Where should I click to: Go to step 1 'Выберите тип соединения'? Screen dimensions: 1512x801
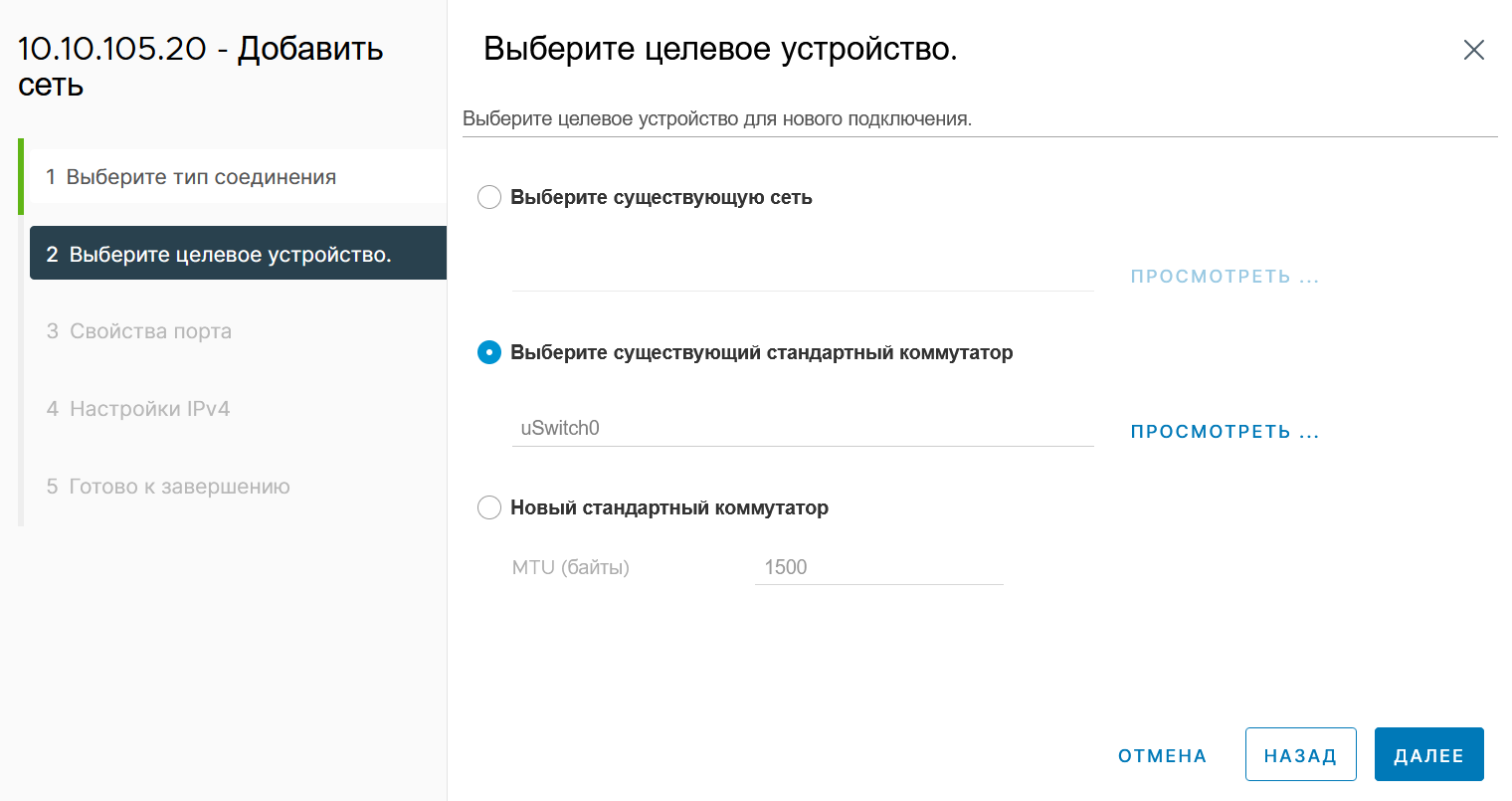click(238, 177)
